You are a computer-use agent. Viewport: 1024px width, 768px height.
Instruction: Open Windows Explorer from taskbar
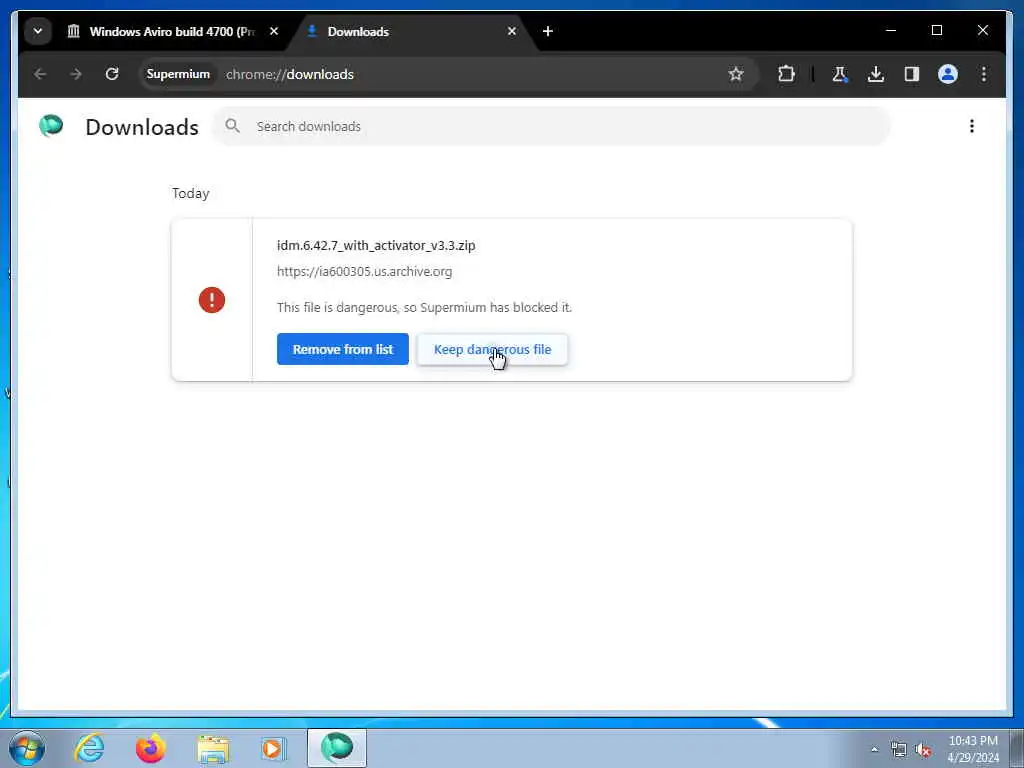(213, 748)
